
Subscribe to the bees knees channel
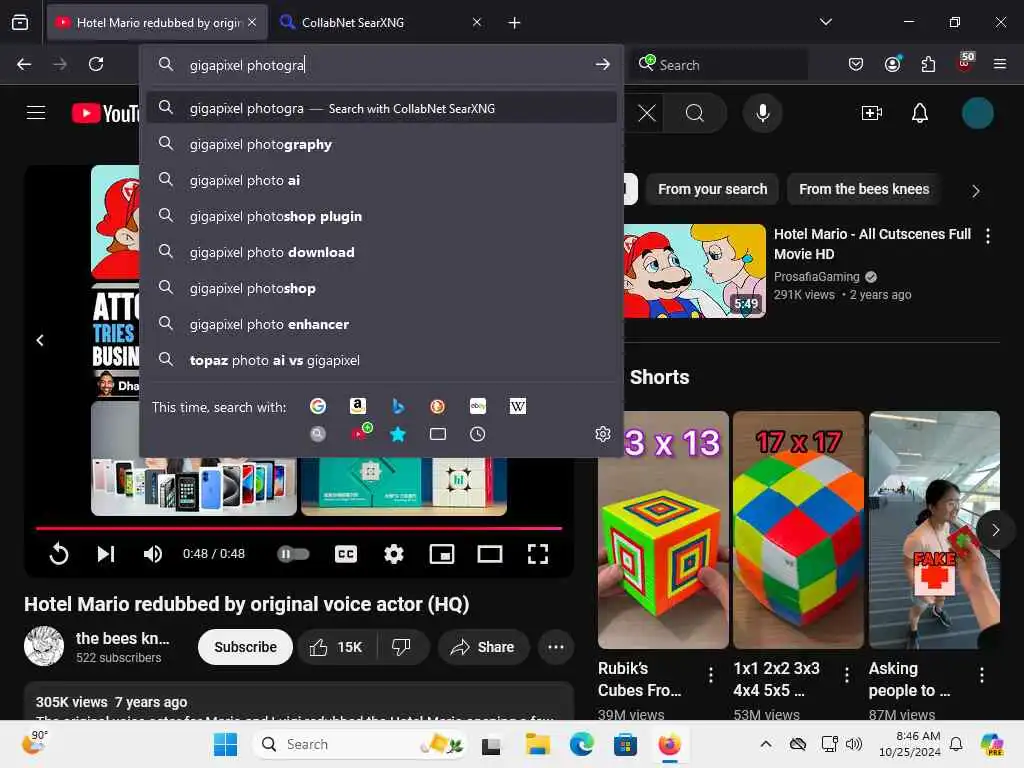tap(246, 647)
